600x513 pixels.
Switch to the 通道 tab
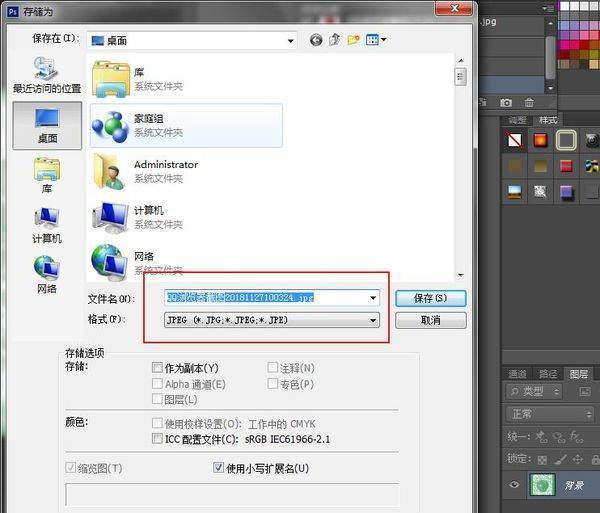point(516,374)
